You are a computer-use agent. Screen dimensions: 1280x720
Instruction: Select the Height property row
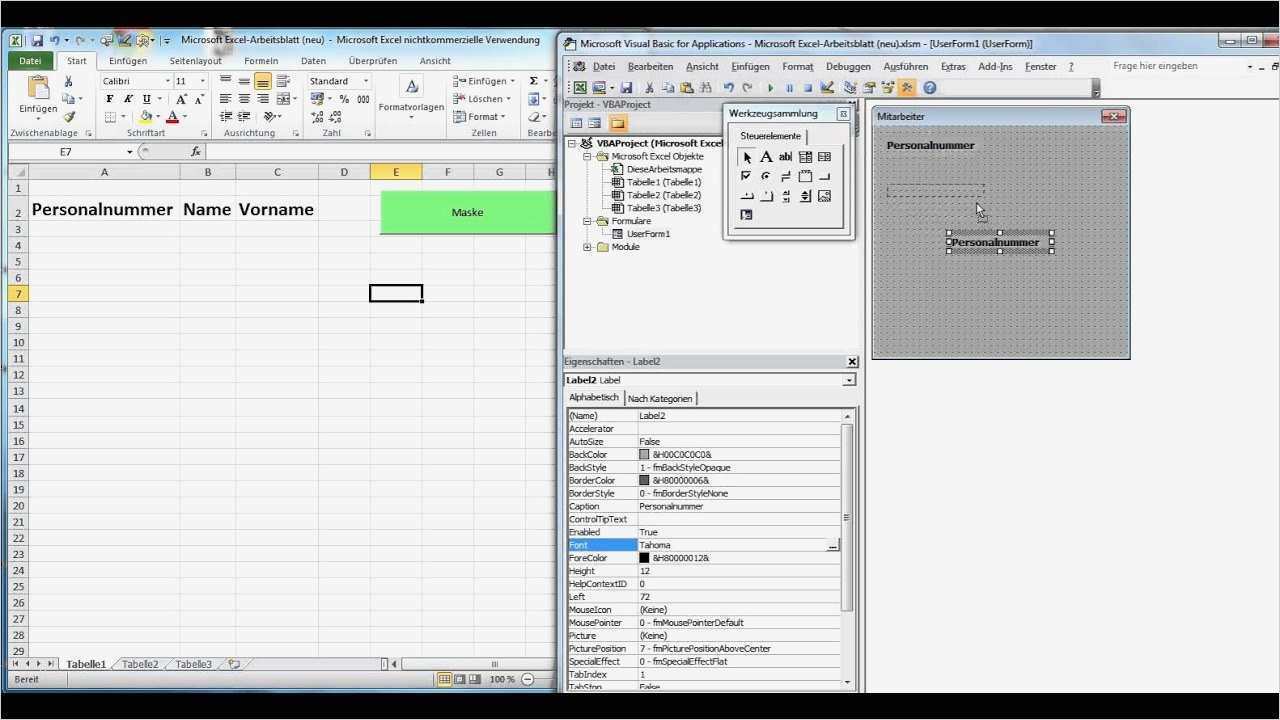click(x=704, y=571)
